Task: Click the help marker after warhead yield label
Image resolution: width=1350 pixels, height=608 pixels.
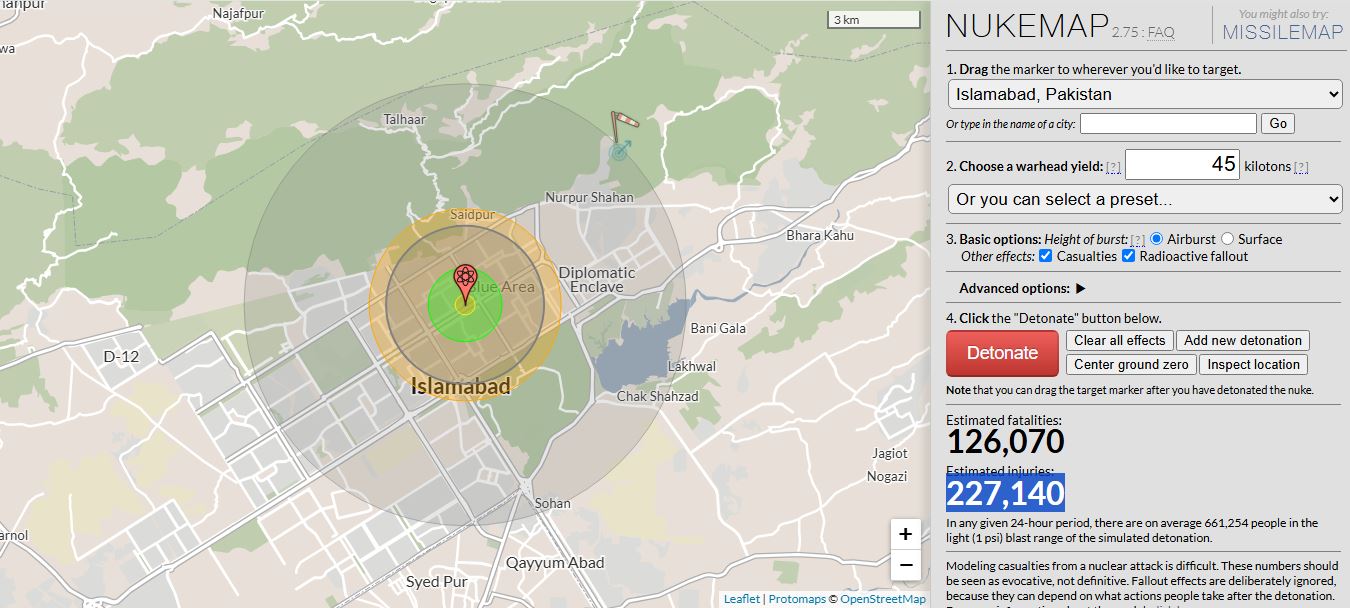Action: tap(1113, 167)
